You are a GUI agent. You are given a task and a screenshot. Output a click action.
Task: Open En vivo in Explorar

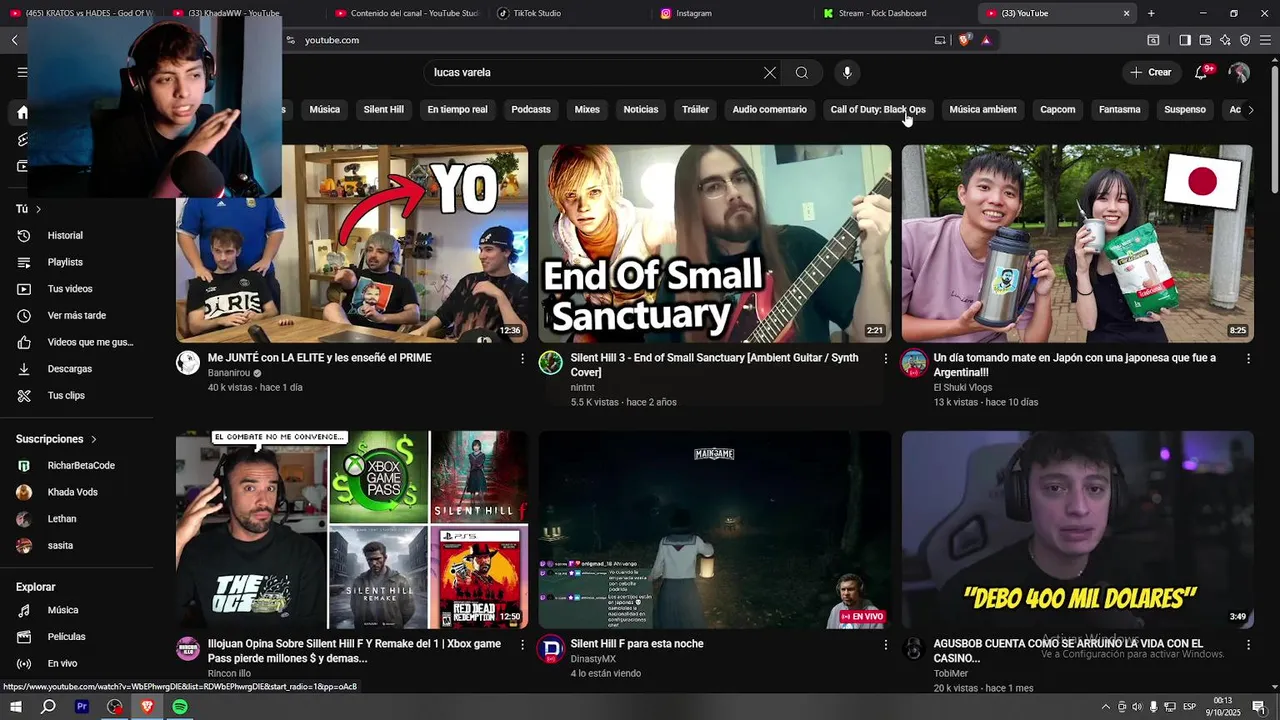62,664
